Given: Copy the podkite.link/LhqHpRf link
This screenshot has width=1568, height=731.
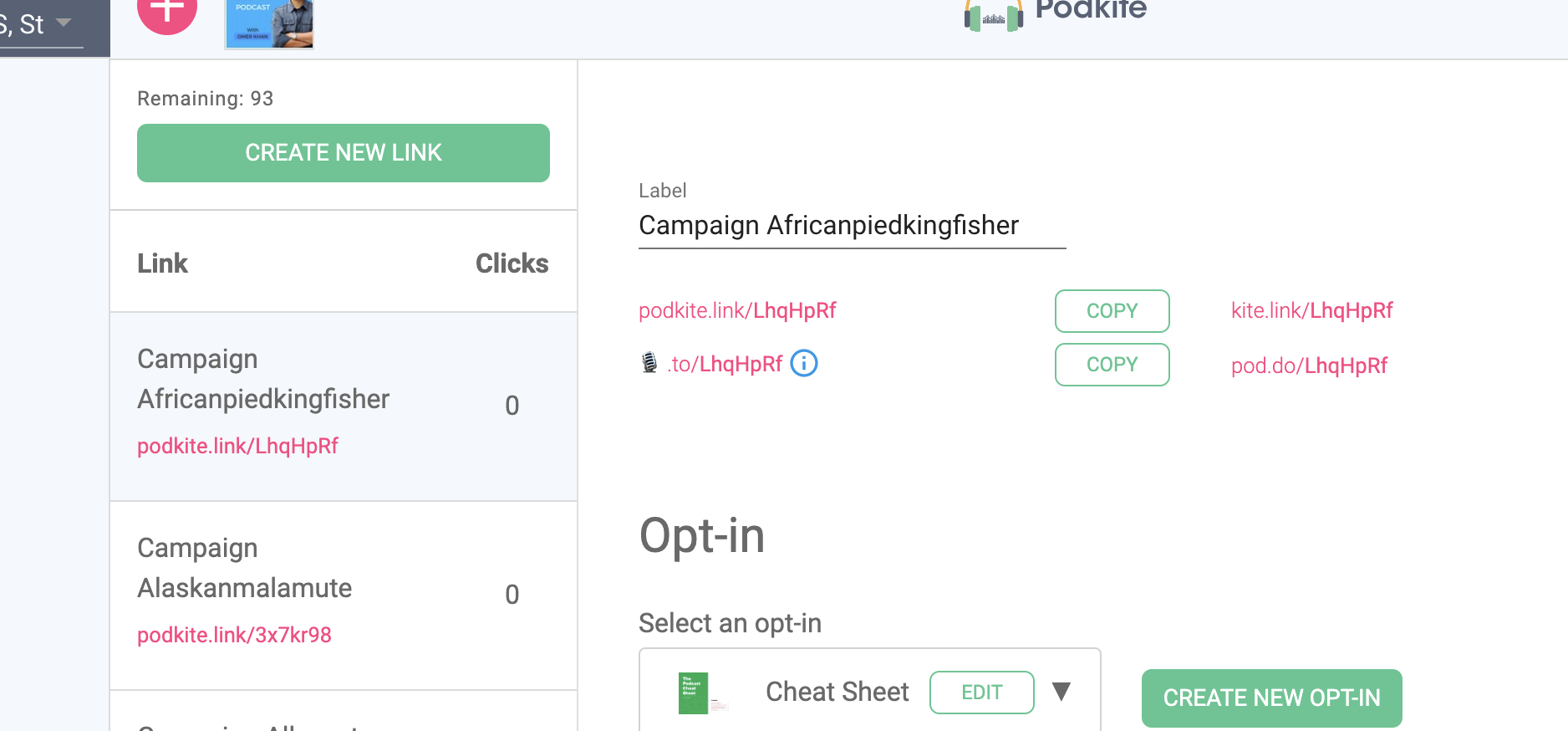Looking at the screenshot, I should click(x=1112, y=310).
